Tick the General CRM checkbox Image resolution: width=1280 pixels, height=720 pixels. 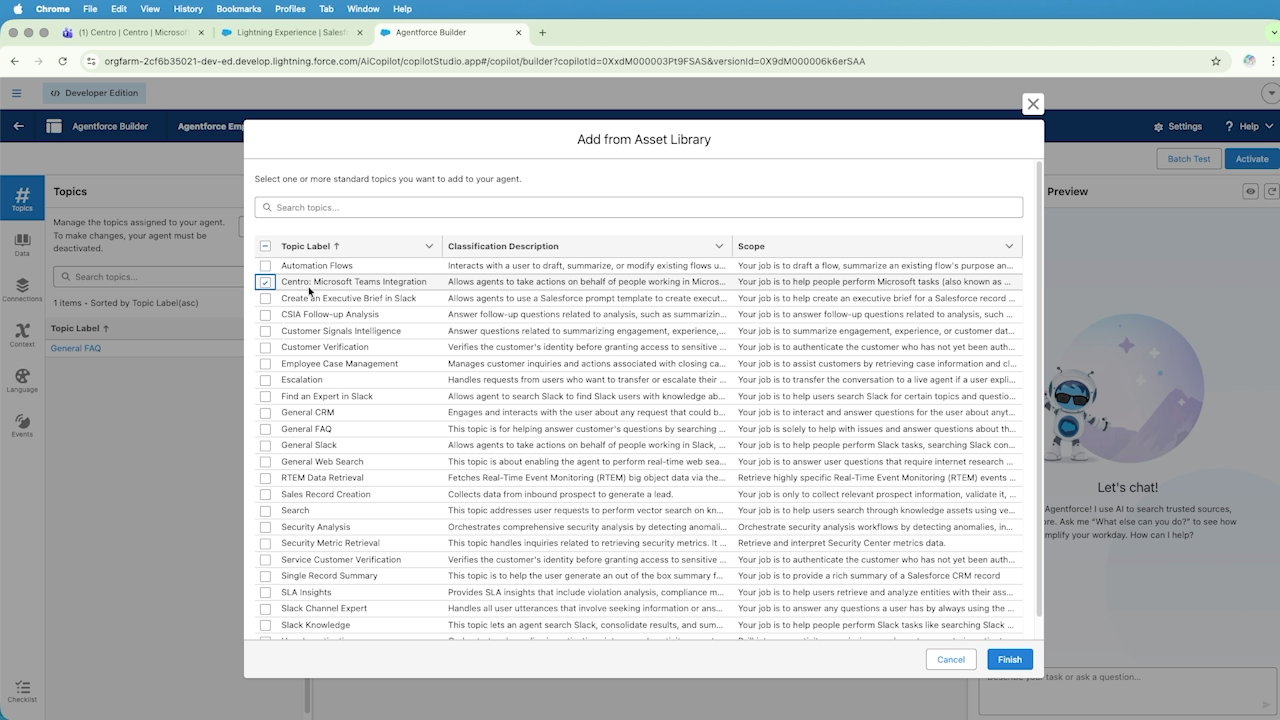pos(265,413)
